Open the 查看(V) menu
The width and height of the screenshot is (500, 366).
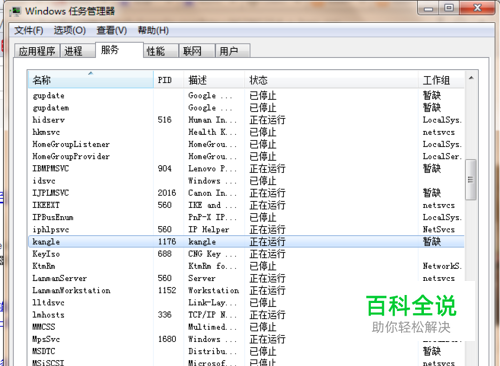coord(112,31)
